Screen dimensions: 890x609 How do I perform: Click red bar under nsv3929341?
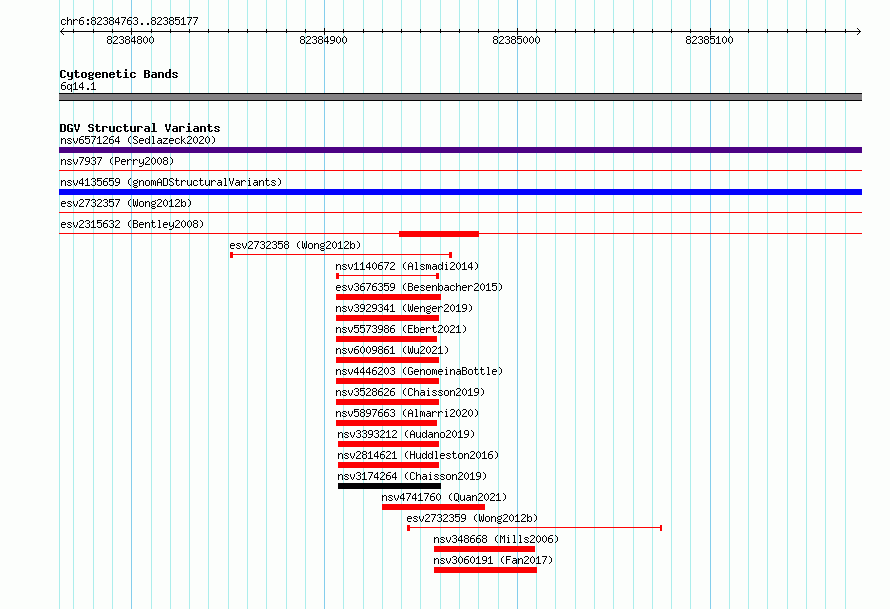(x=388, y=318)
